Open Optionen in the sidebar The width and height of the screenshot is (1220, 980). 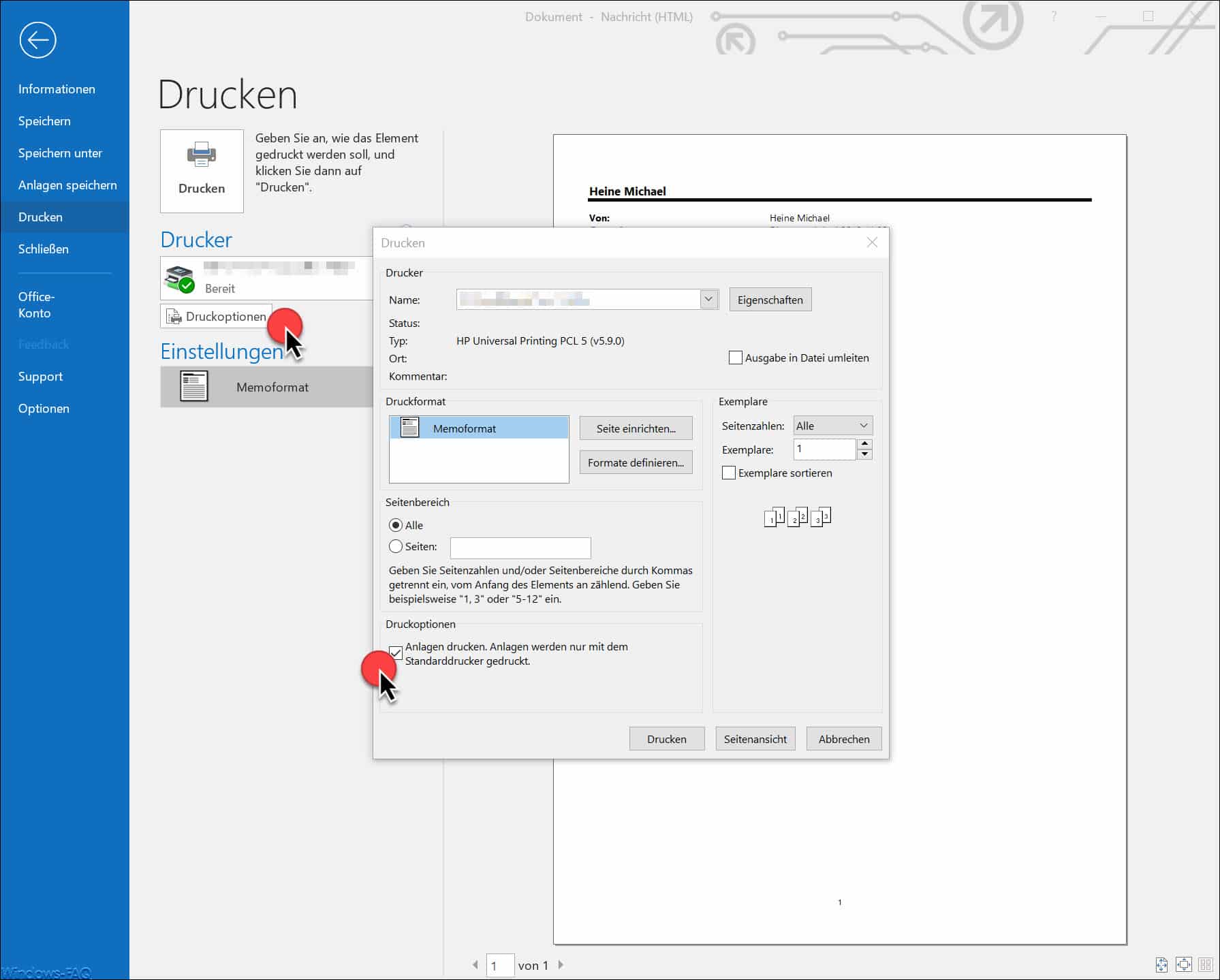(x=44, y=409)
